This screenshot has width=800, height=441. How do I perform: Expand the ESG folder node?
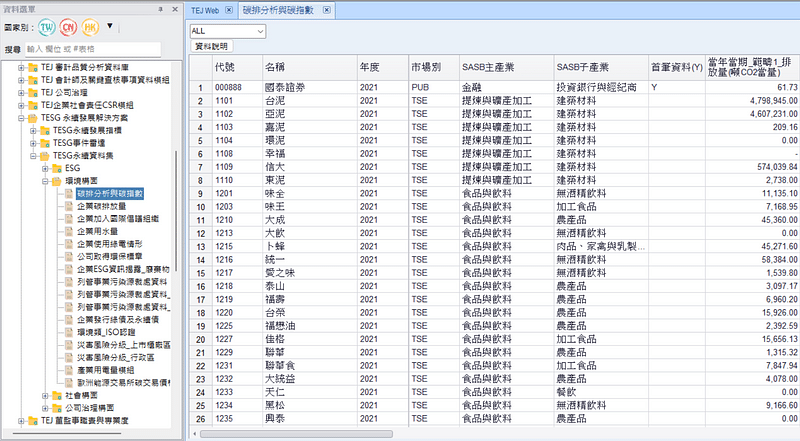(x=44, y=169)
